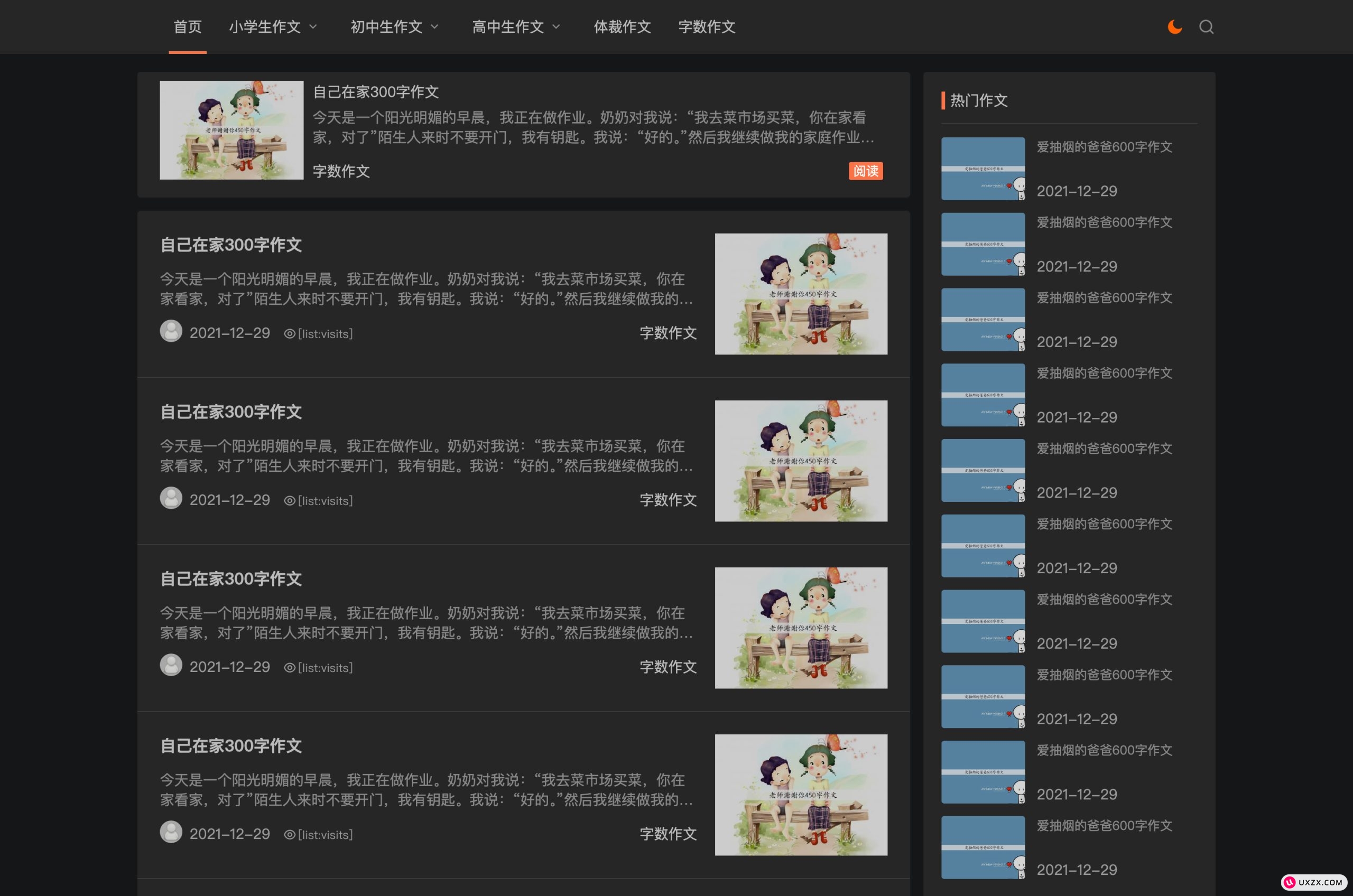Expand the 初中生作文 dropdown menu
The image size is (1353, 896).
pos(394,27)
